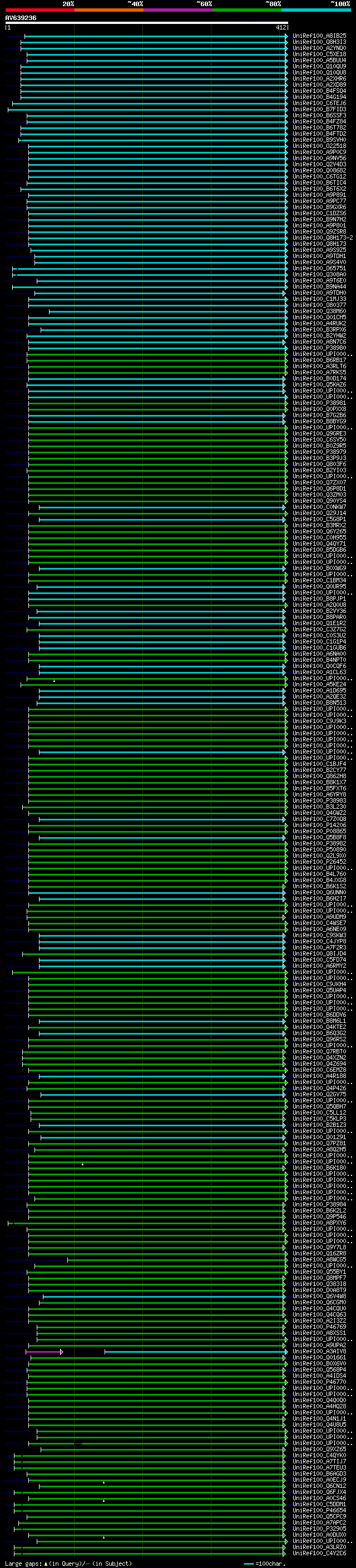Click the UniRef100_Q0CQF6 label
This screenshot has width=356, height=1568.
(x=319, y=666)
